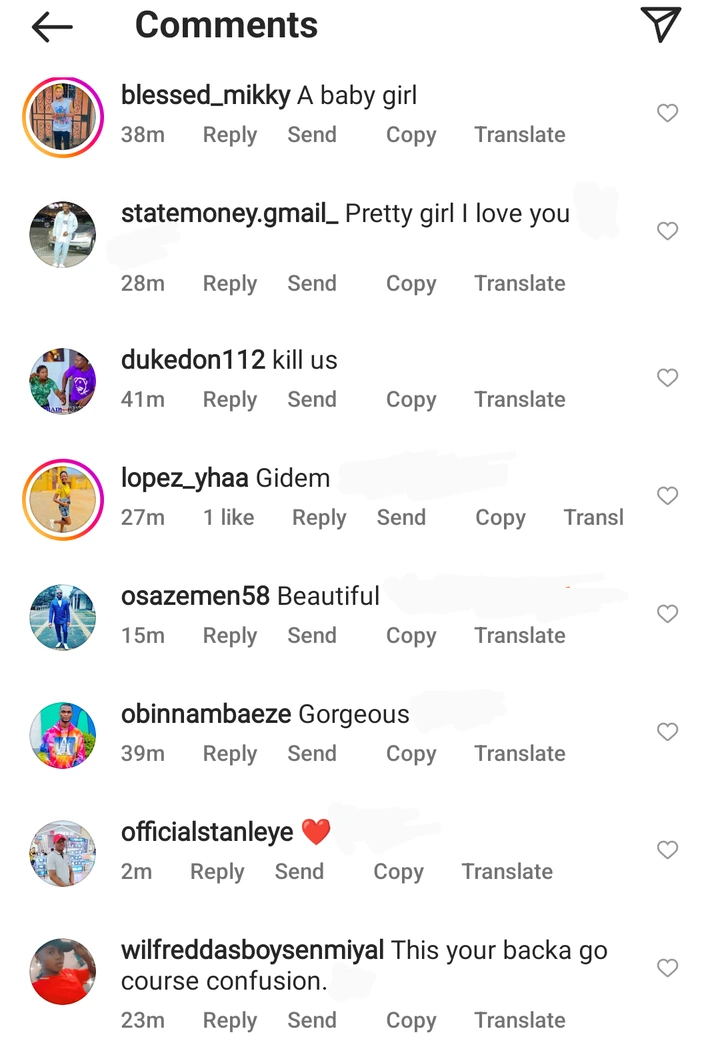Screen dimensions: 720x1063
Task: Open the share paper-plane icon
Action: 660,25
